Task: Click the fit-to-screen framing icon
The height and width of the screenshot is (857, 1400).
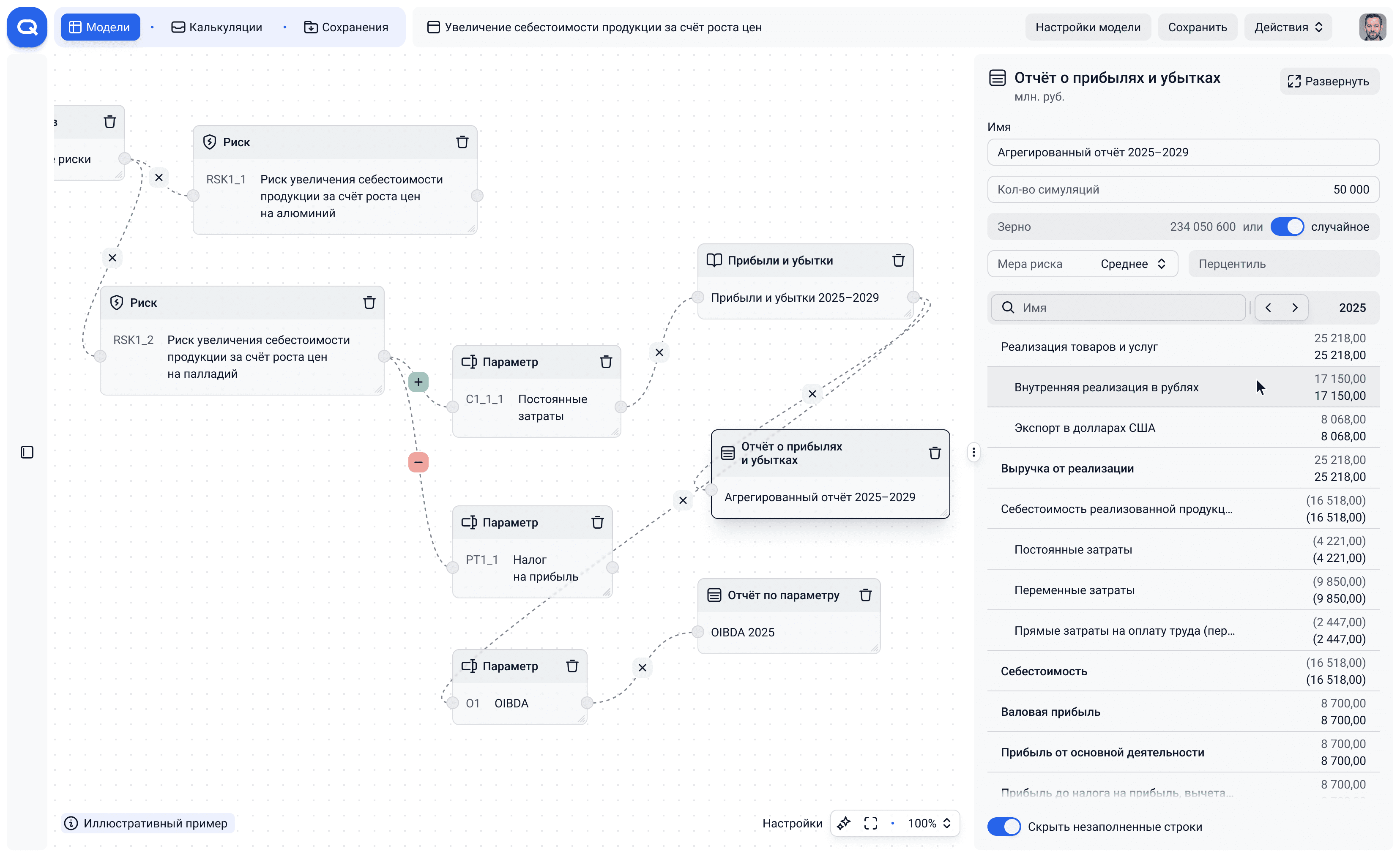Action: pos(870,823)
